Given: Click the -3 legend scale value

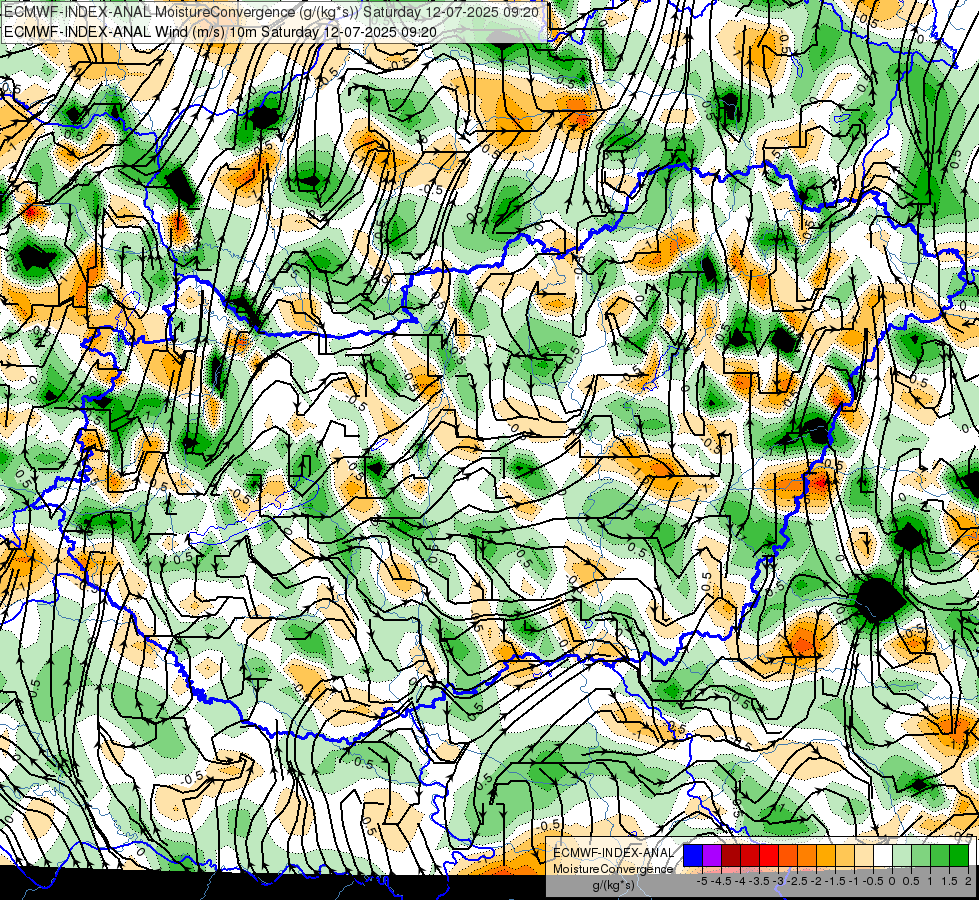Looking at the screenshot, I should 779,881.
